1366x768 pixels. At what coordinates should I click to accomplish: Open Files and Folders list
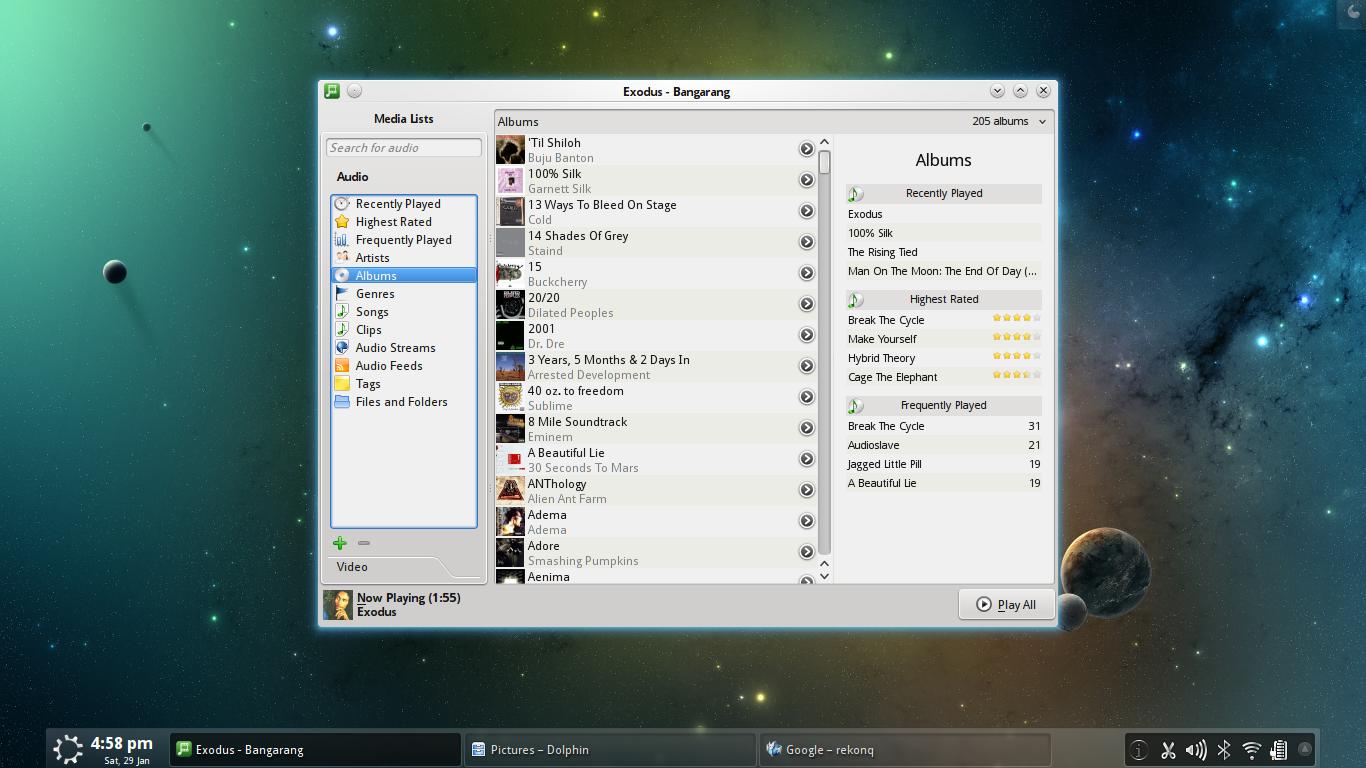(404, 402)
